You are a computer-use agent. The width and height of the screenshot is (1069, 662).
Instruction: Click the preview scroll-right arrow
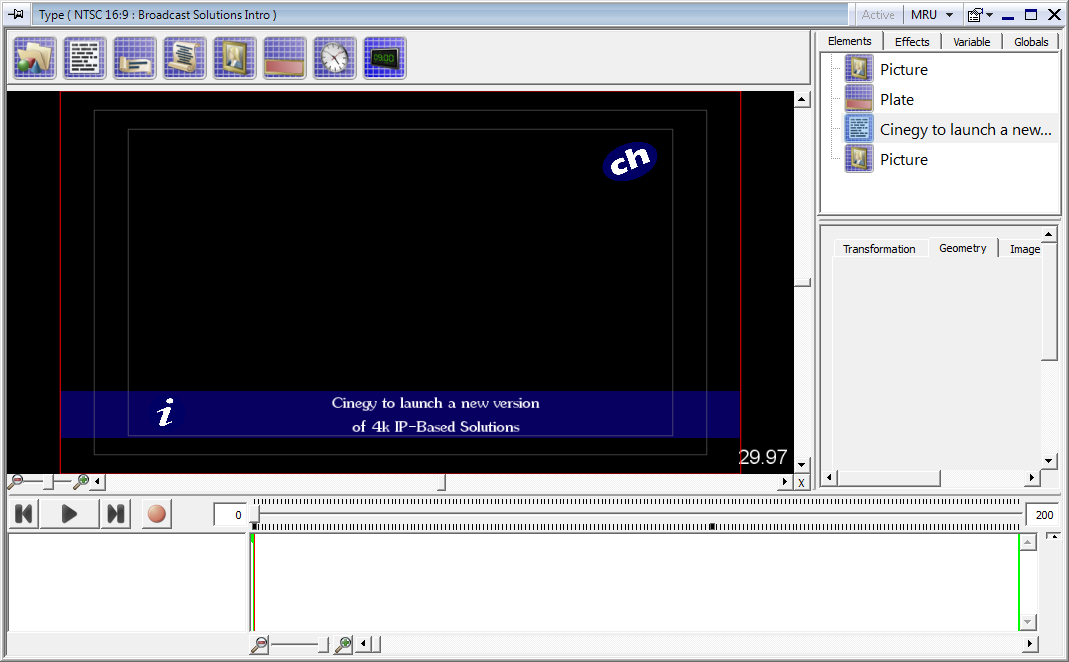pyautogui.click(x=785, y=482)
